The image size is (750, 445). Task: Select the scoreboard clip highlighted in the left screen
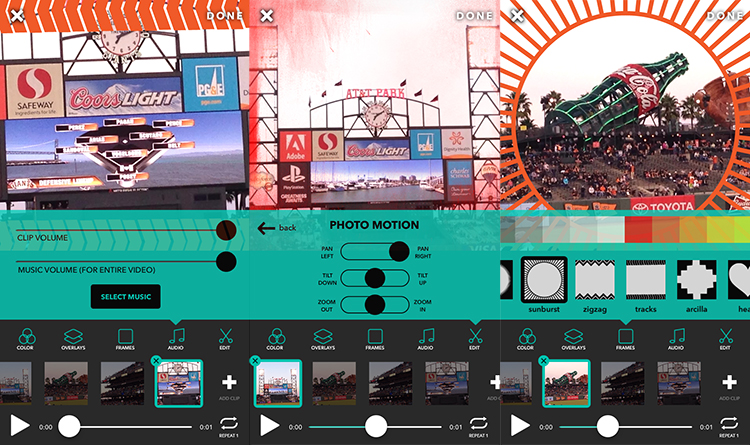(178, 383)
